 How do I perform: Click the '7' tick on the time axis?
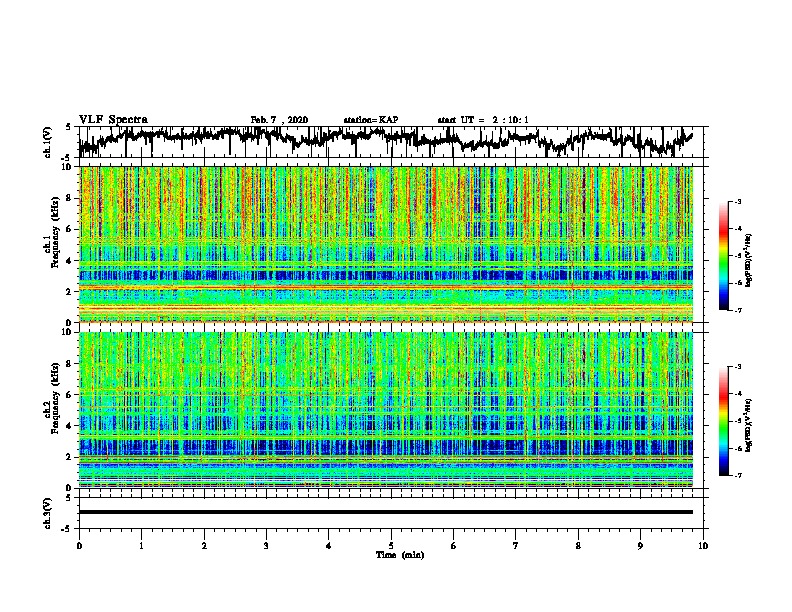pyautogui.click(x=516, y=546)
